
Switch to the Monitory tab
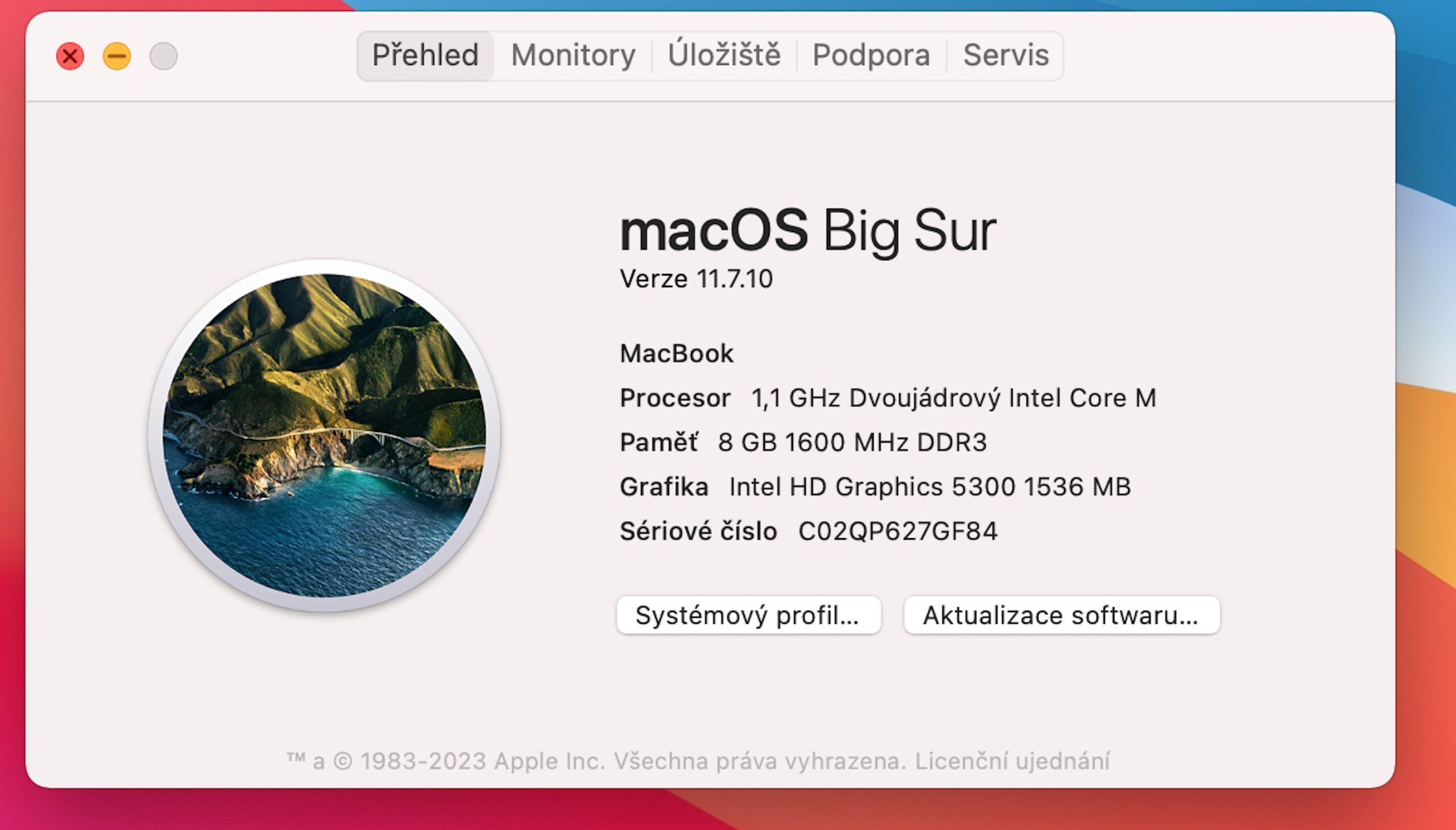pyautogui.click(x=573, y=55)
